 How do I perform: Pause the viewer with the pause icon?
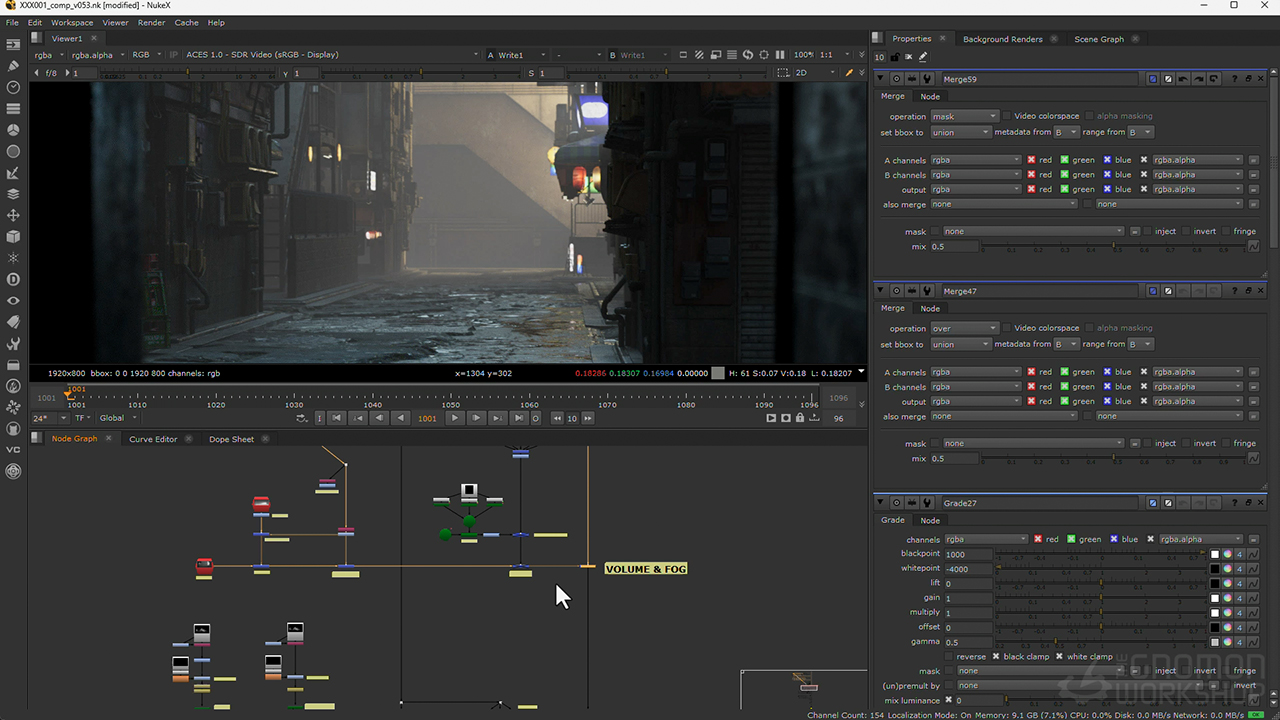[x=780, y=55]
